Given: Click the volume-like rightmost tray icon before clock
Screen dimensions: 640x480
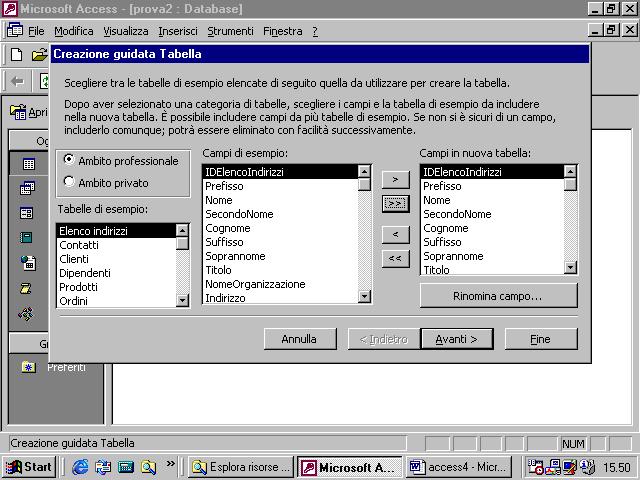Looking at the screenshot, I should 588,467.
